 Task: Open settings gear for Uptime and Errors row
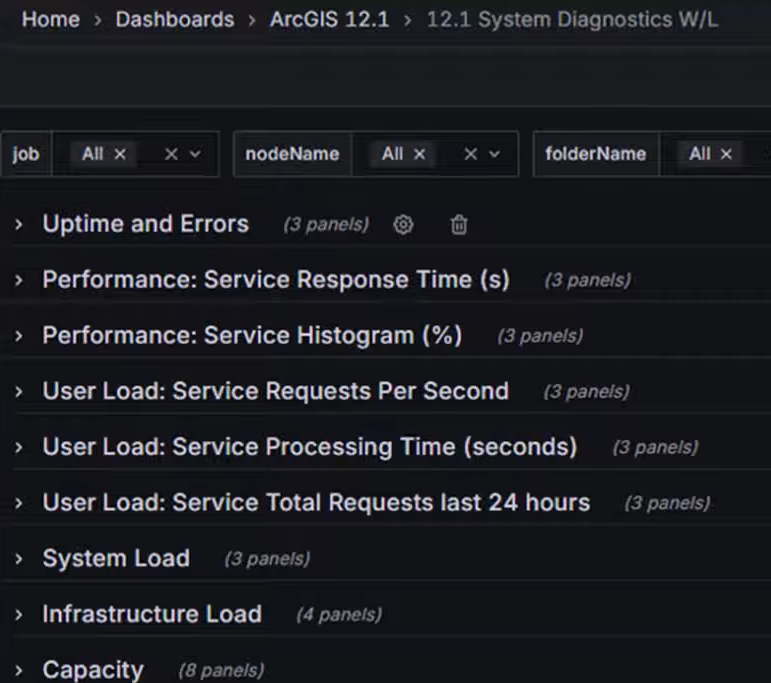403,225
